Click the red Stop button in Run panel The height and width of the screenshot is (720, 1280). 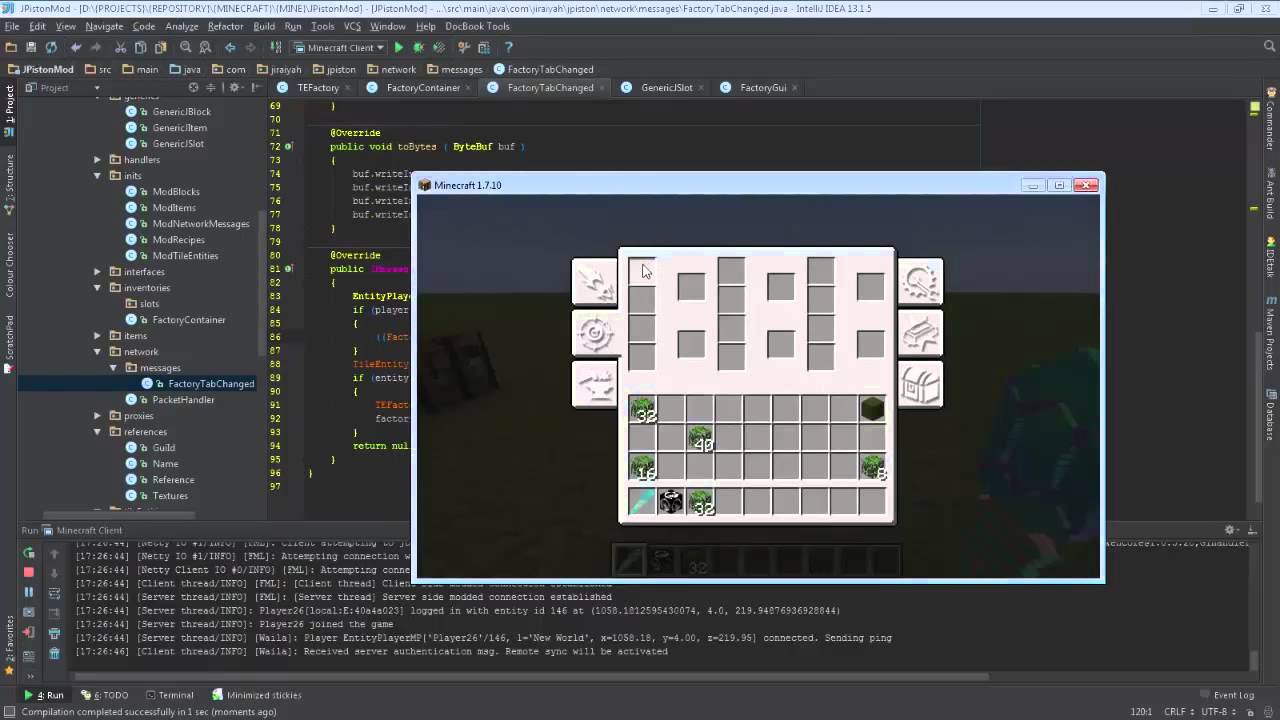[29, 572]
